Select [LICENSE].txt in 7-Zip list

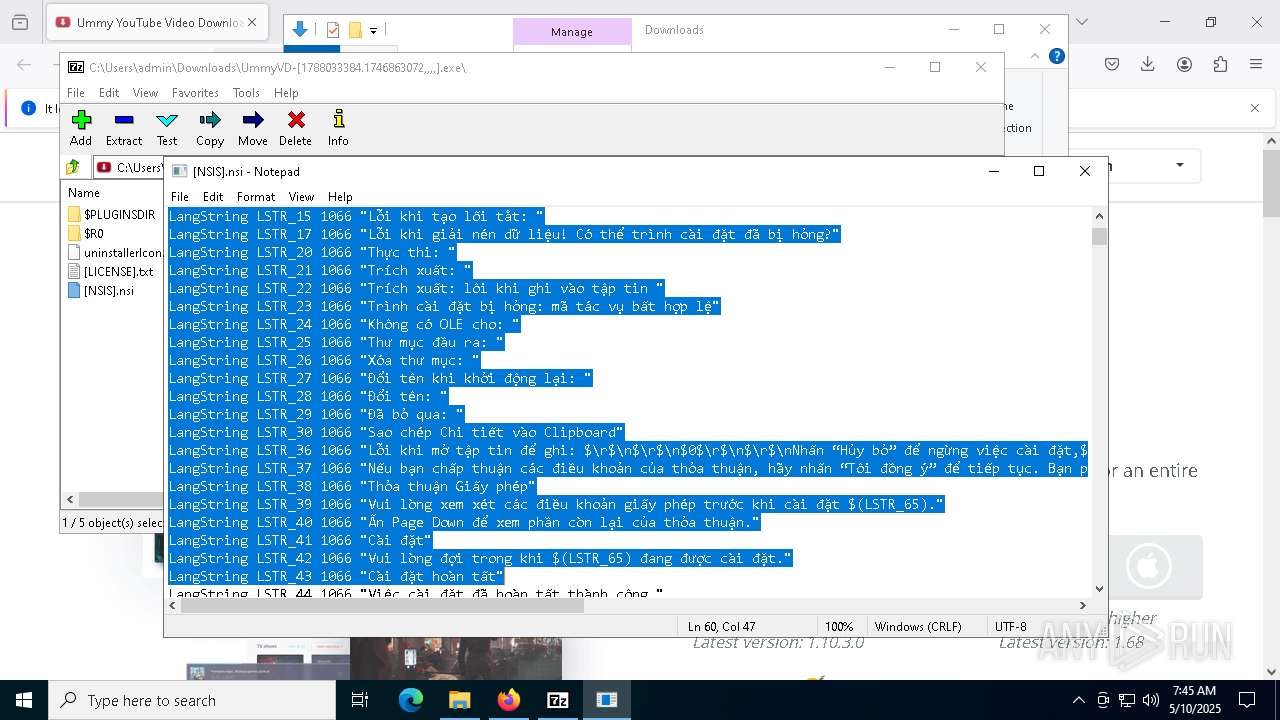coord(111,272)
